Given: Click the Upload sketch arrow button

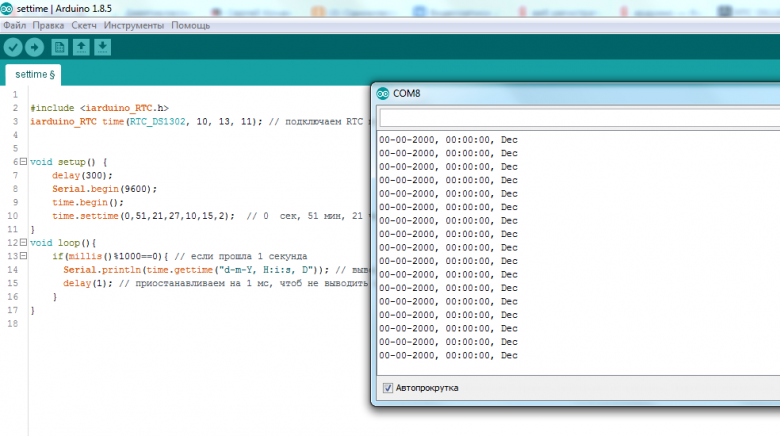Looking at the screenshot, I should coord(34,47).
